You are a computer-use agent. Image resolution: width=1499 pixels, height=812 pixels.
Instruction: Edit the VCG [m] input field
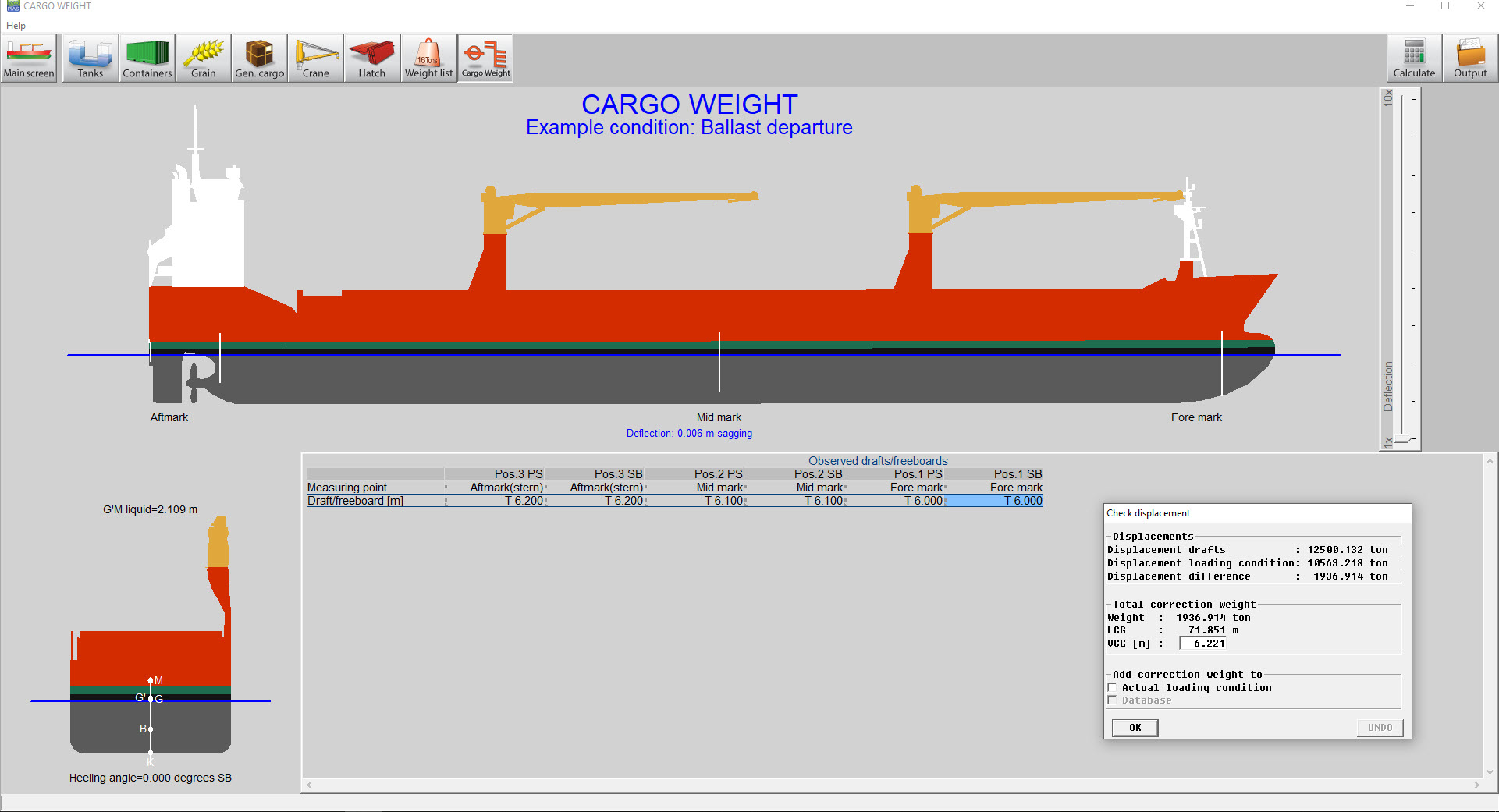coord(1202,644)
